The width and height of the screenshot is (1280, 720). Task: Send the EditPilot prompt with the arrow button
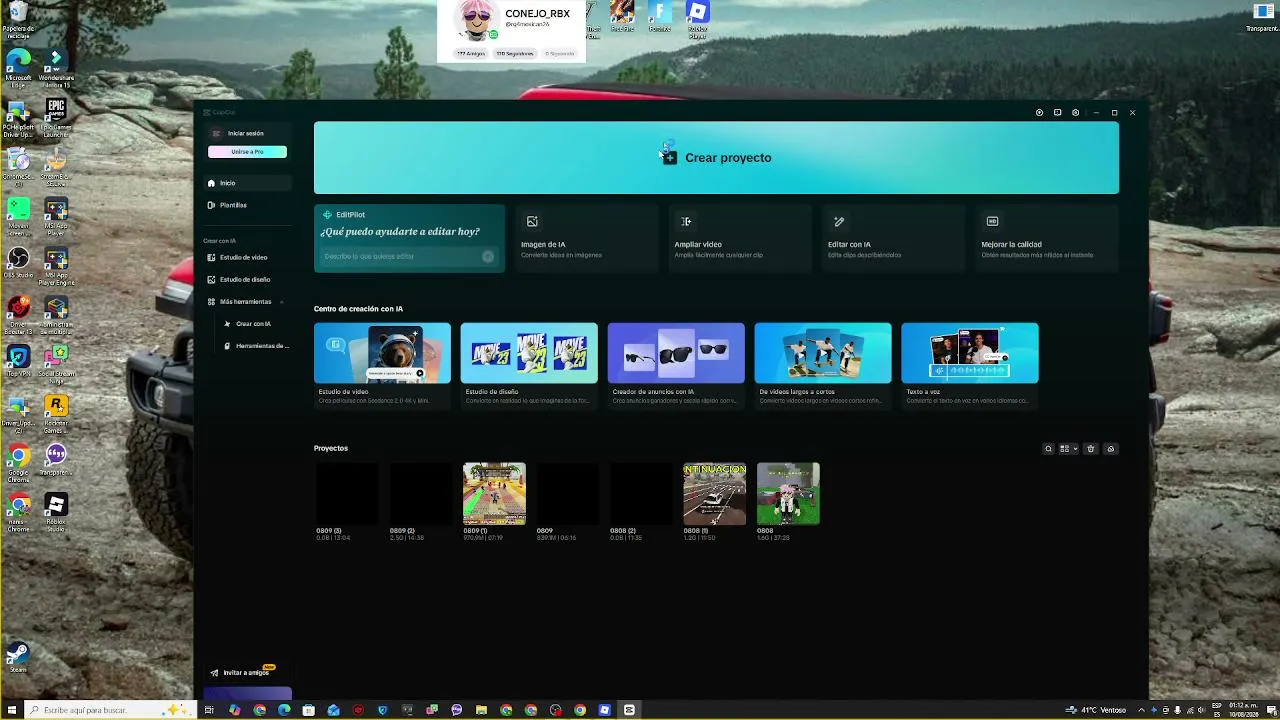[x=488, y=256]
